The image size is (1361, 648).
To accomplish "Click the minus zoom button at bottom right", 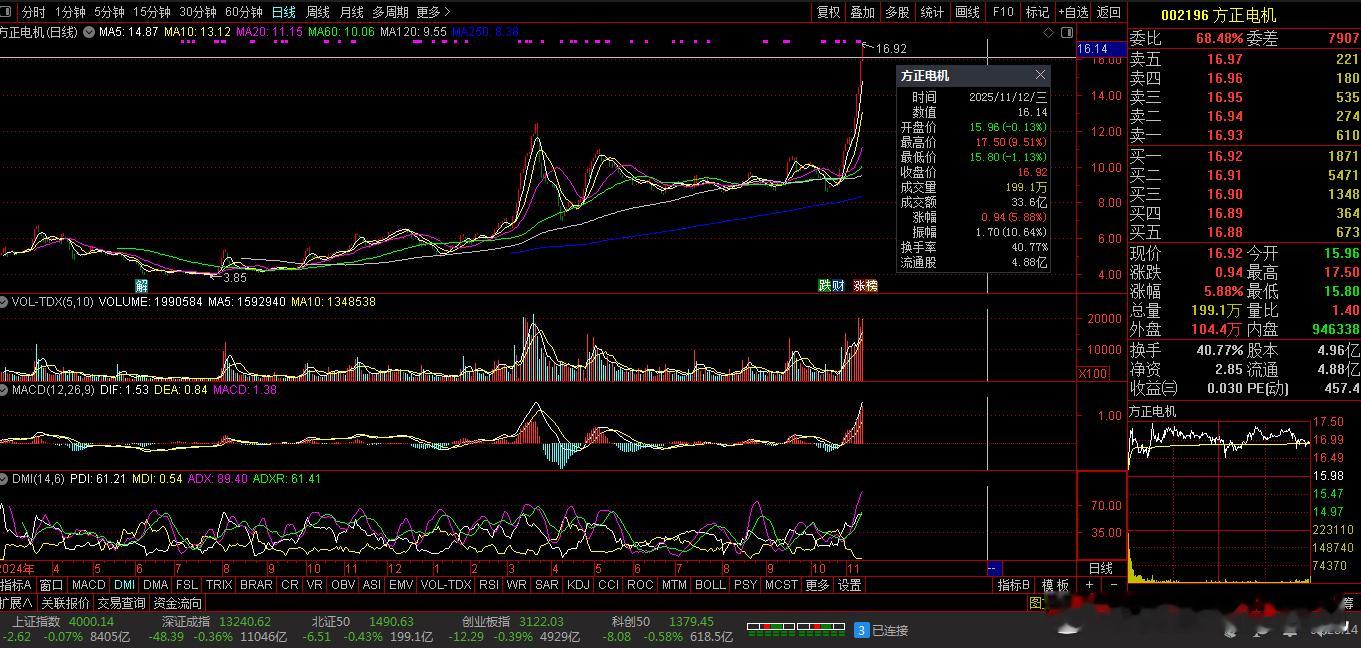I will pyautogui.click(x=1113, y=585).
